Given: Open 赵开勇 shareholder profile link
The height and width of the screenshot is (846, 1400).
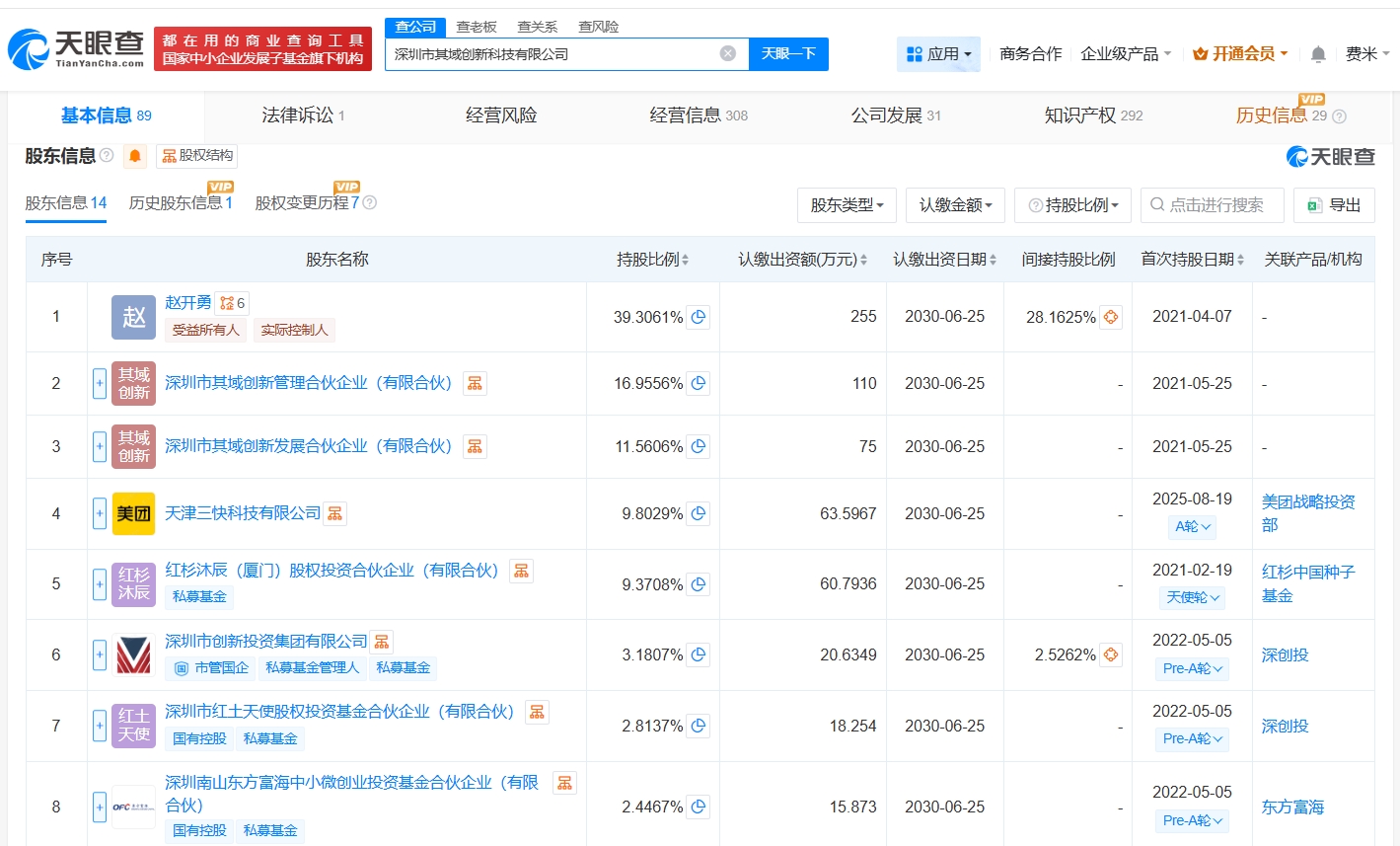Looking at the screenshot, I should coord(188,302).
